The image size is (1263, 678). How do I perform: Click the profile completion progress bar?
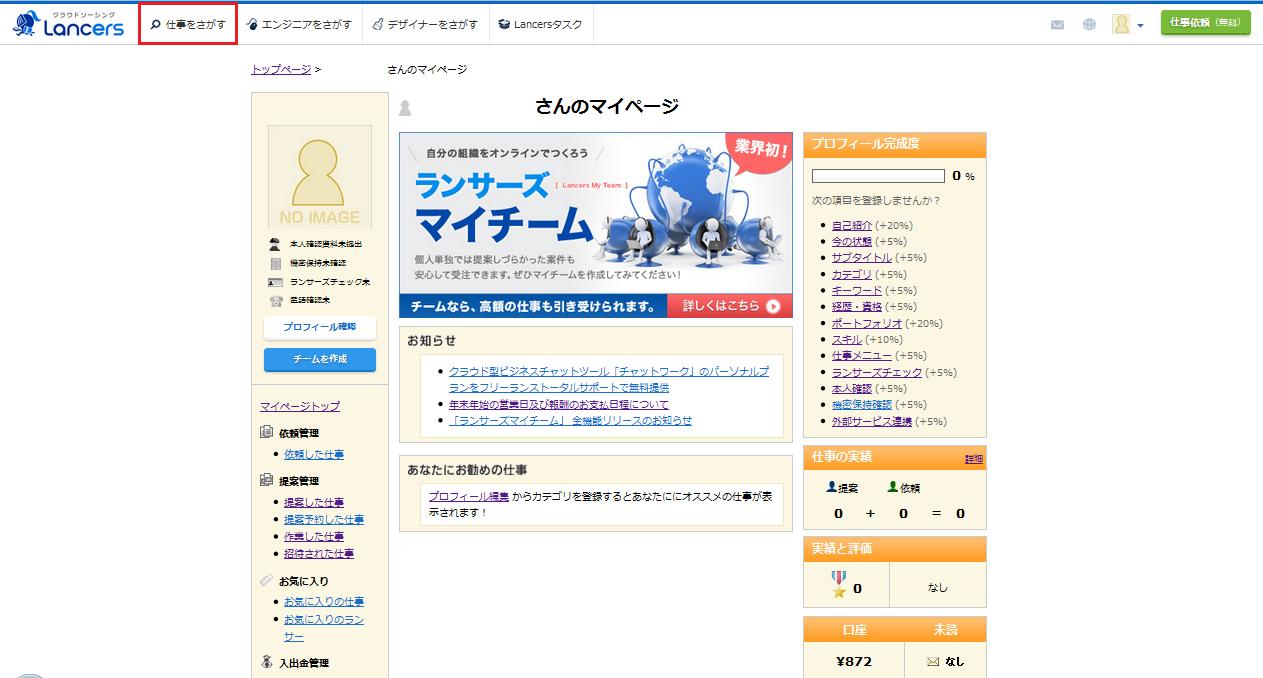878,176
